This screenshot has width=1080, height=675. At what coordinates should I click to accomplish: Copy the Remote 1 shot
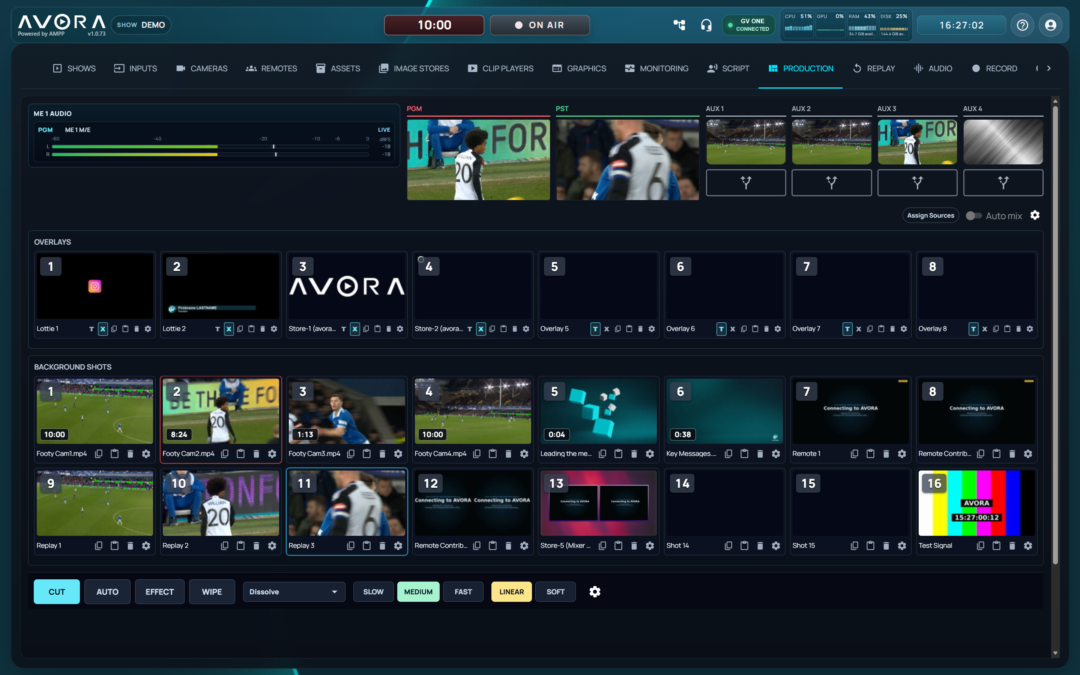[854, 454]
